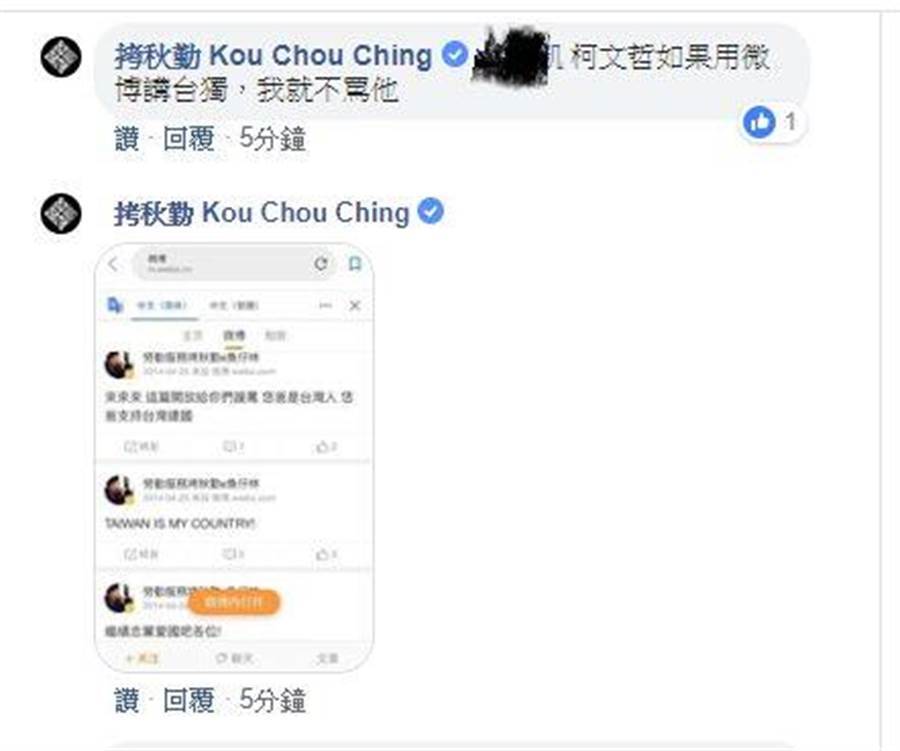Click the TAIWAN IS MY COUNTRY post in the image
This screenshot has width=900, height=751.
(180, 523)
